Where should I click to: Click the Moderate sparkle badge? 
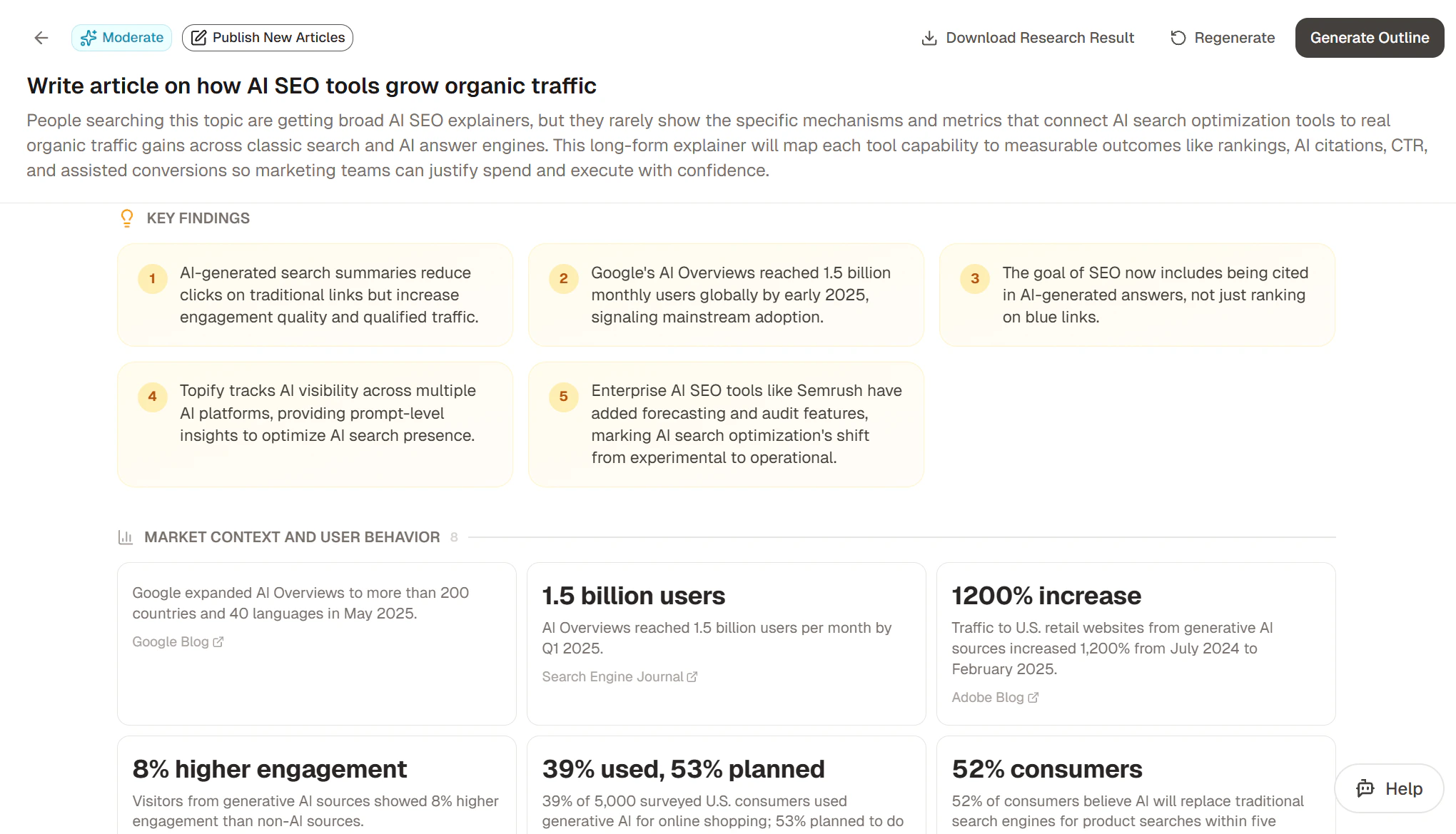pyautogui.click(x=121, y=38)
